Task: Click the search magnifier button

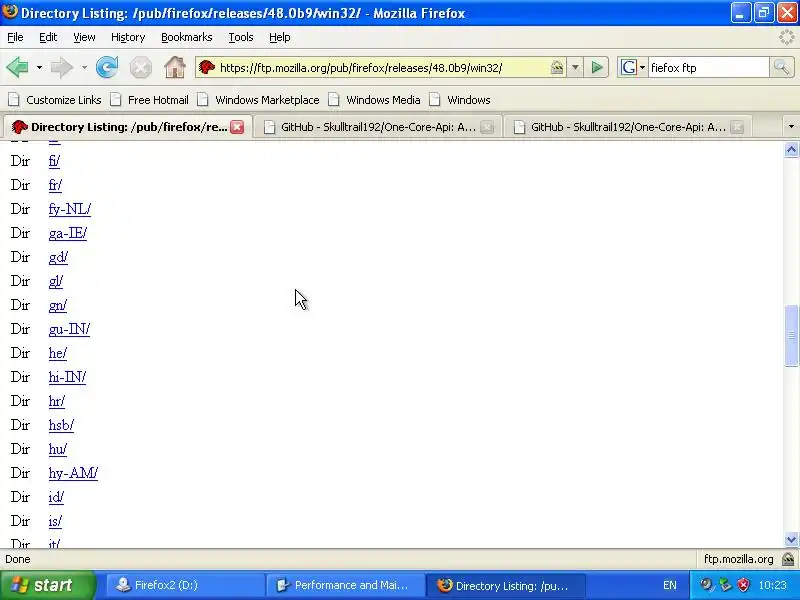Action: 781,67
